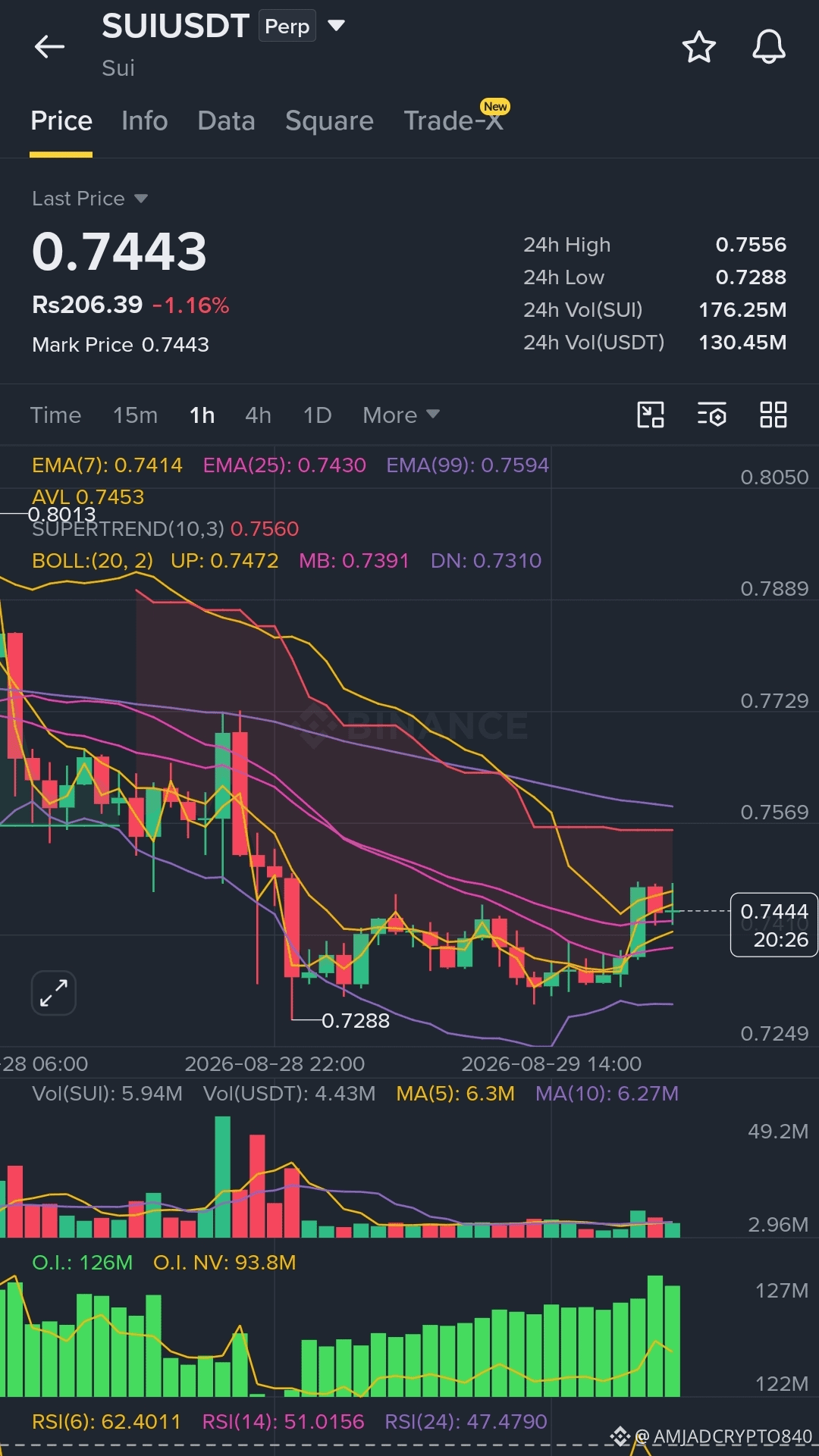The height and width of the screenshot is (1456, 819).
Task: Tap the large last price 0.7443
Action: (119, 252)
